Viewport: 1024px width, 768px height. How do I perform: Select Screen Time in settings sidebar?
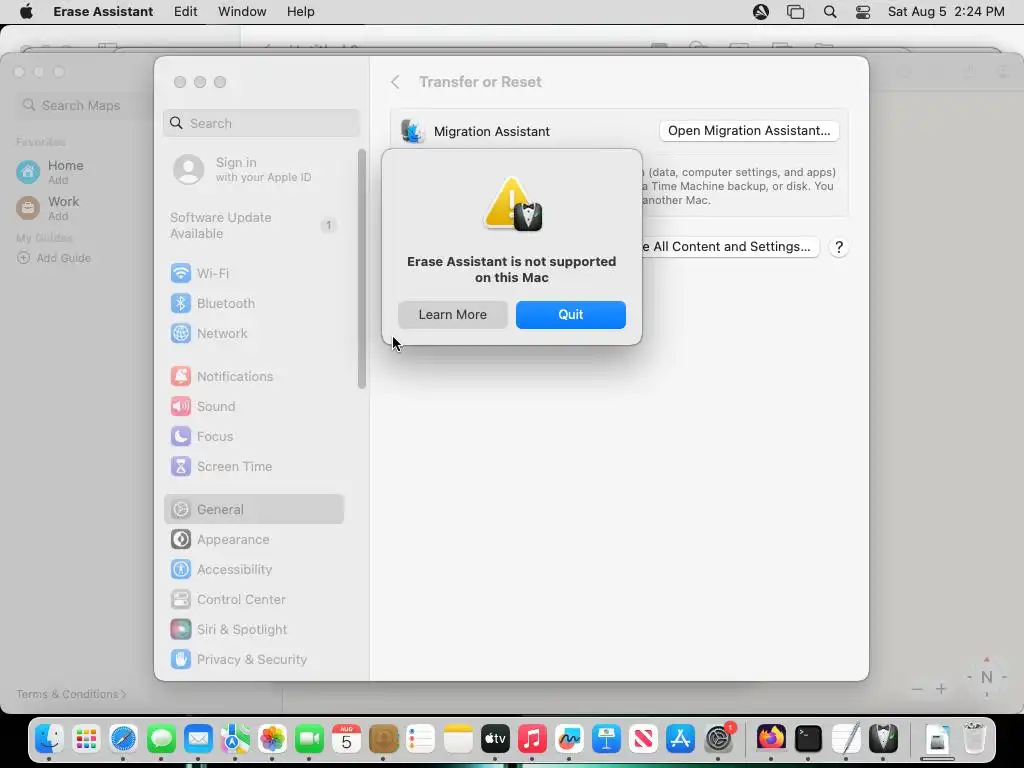click(x=253, y=466)
